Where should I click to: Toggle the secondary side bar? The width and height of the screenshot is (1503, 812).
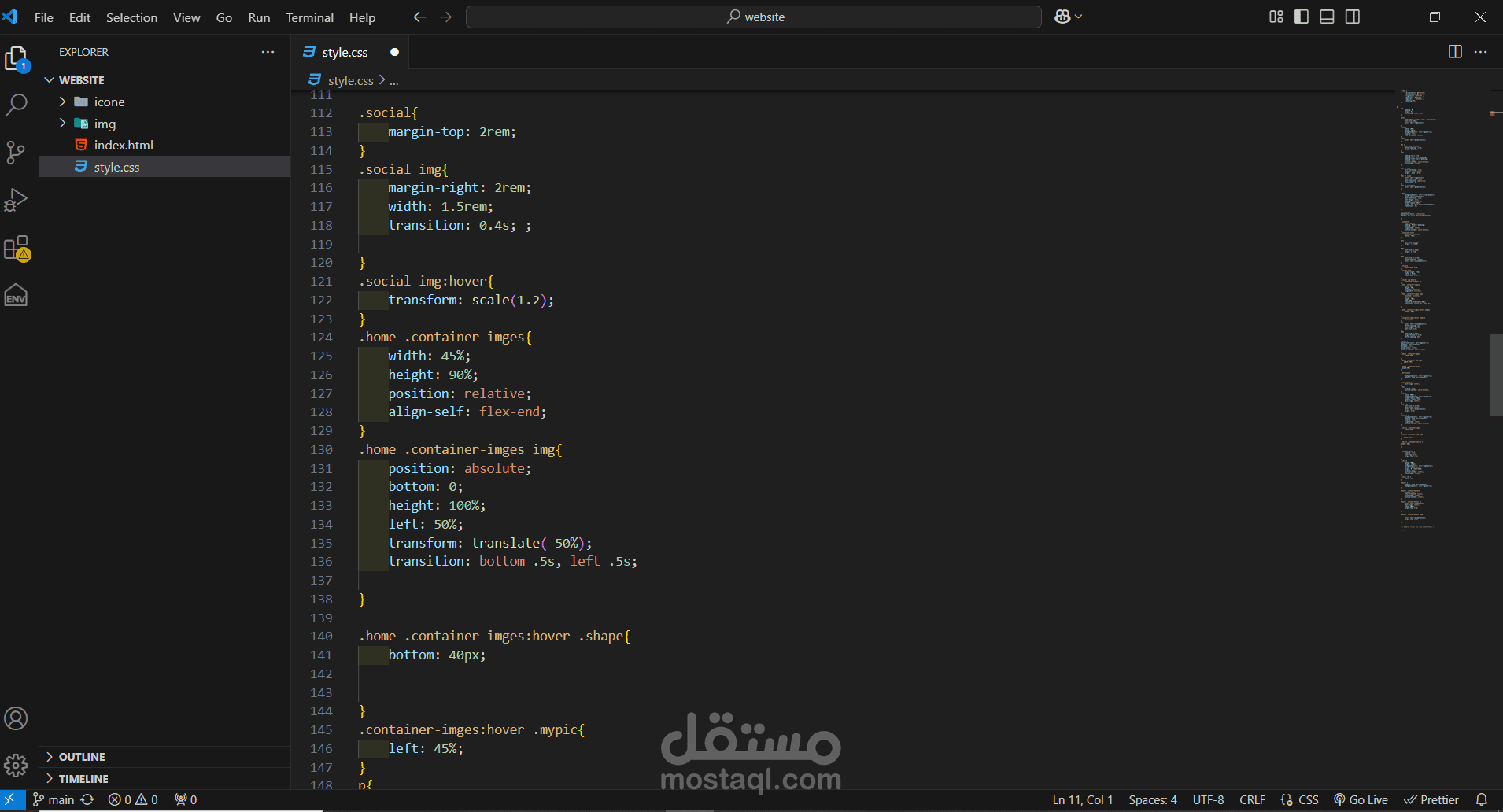tap(1353, 17)
